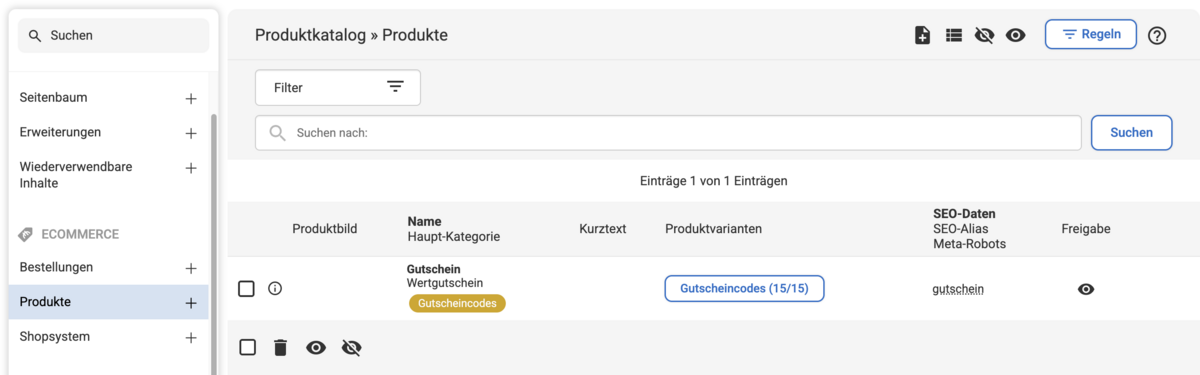Expand Seitenbaum with plus icon
Image resolution: width=1200 pixels, height=375 pixels.
(x=191, y=99)
